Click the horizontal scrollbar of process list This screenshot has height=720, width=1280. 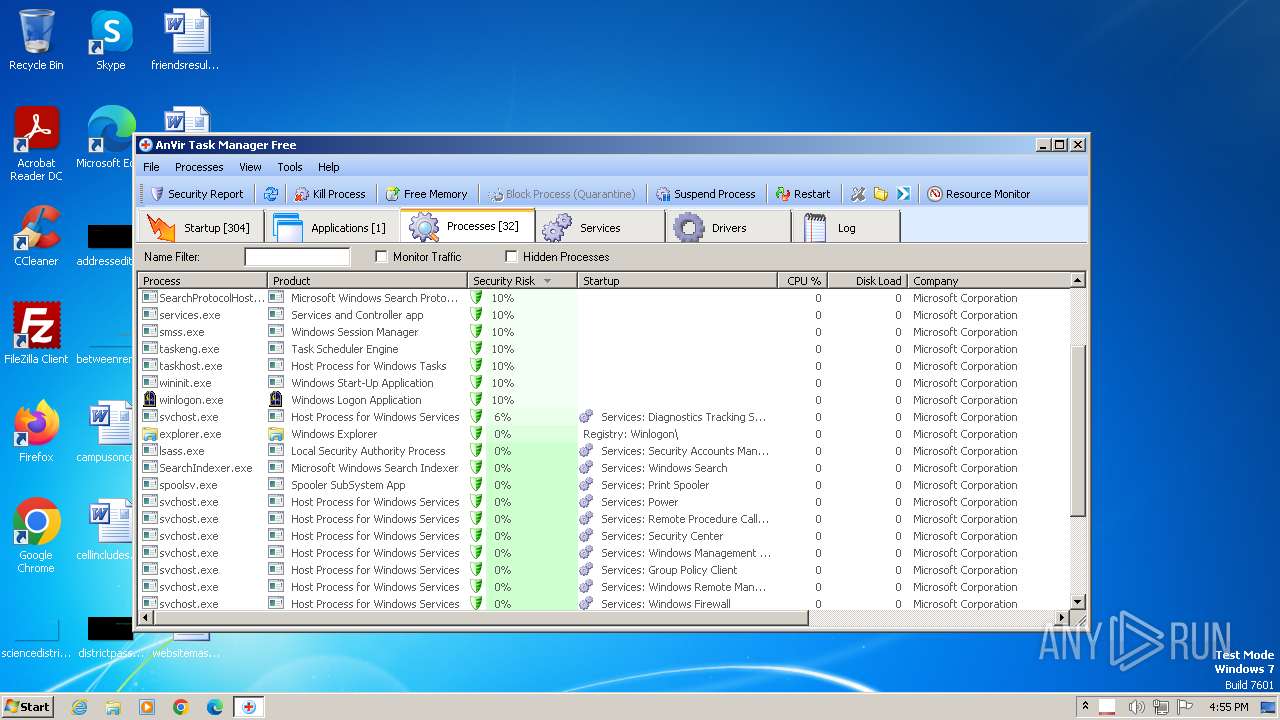[x=482, y=618]
